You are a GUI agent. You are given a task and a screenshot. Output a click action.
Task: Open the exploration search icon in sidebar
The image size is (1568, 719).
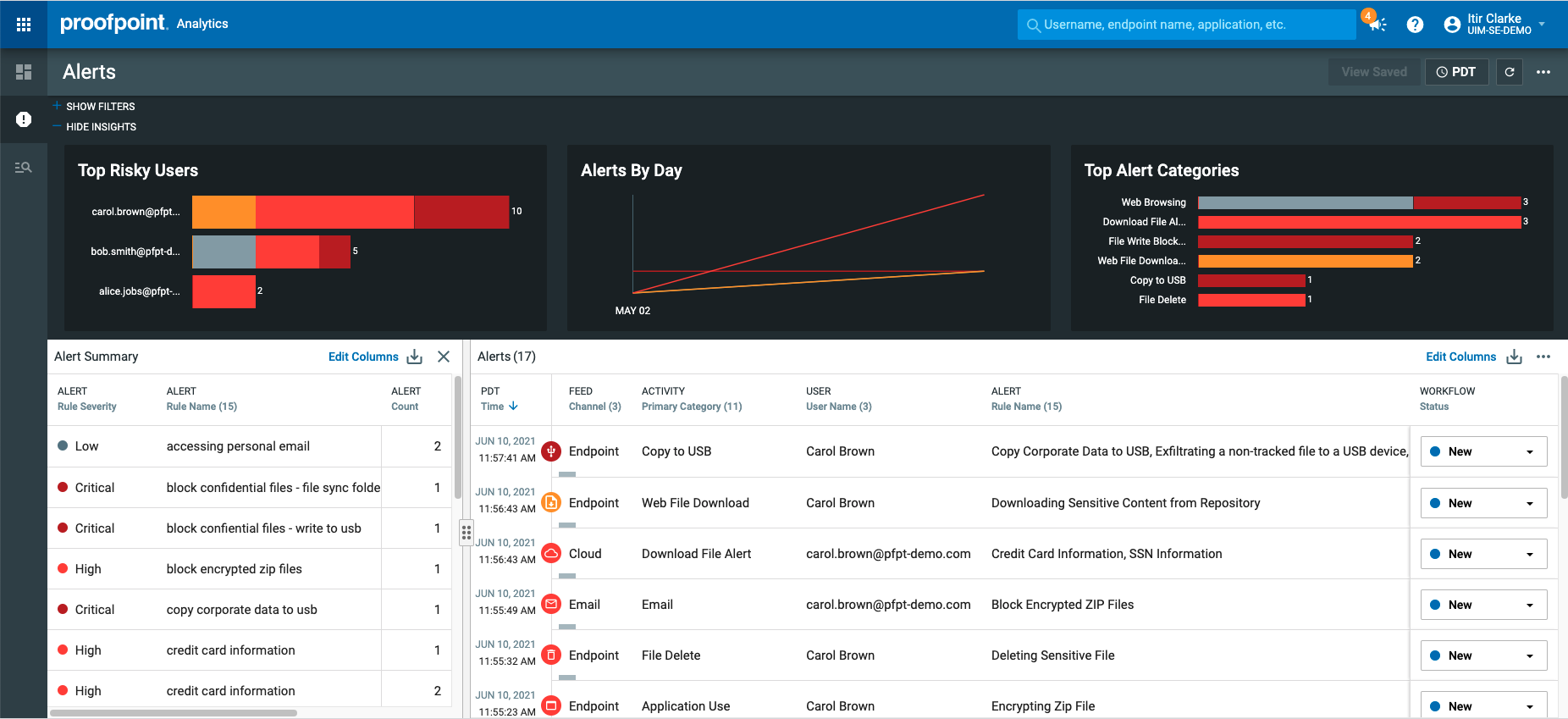click(x=24, y=168)
